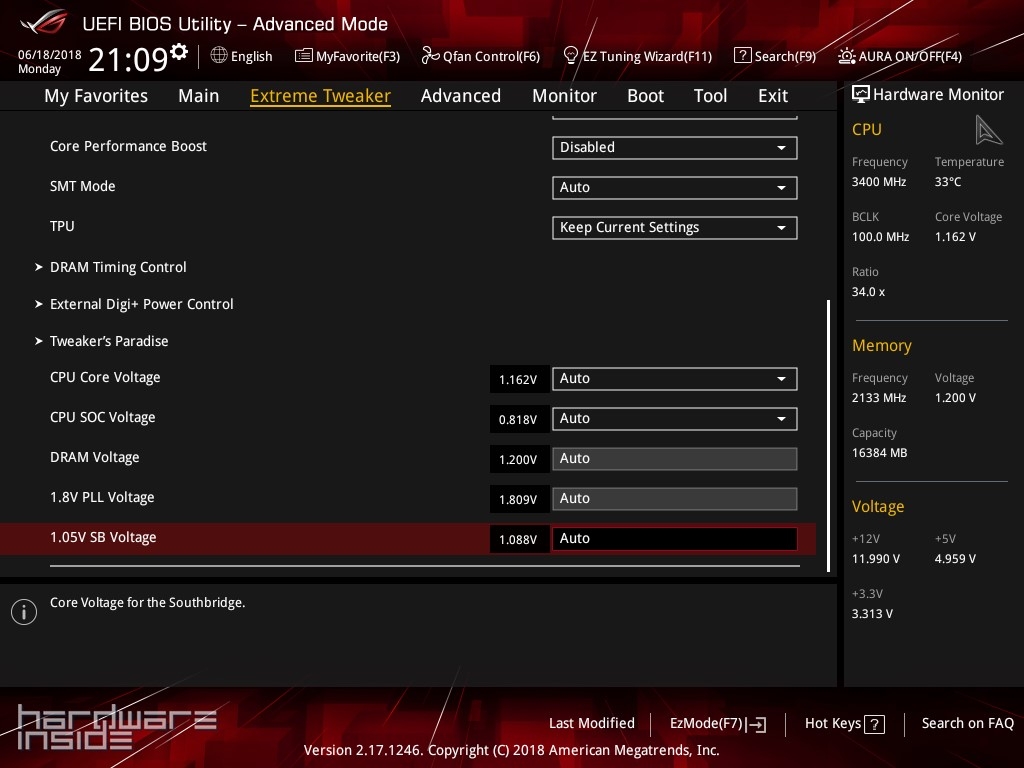Click the Hot Keys question mark icon
Screen dimensions: 1024x768
coord(874,724)
